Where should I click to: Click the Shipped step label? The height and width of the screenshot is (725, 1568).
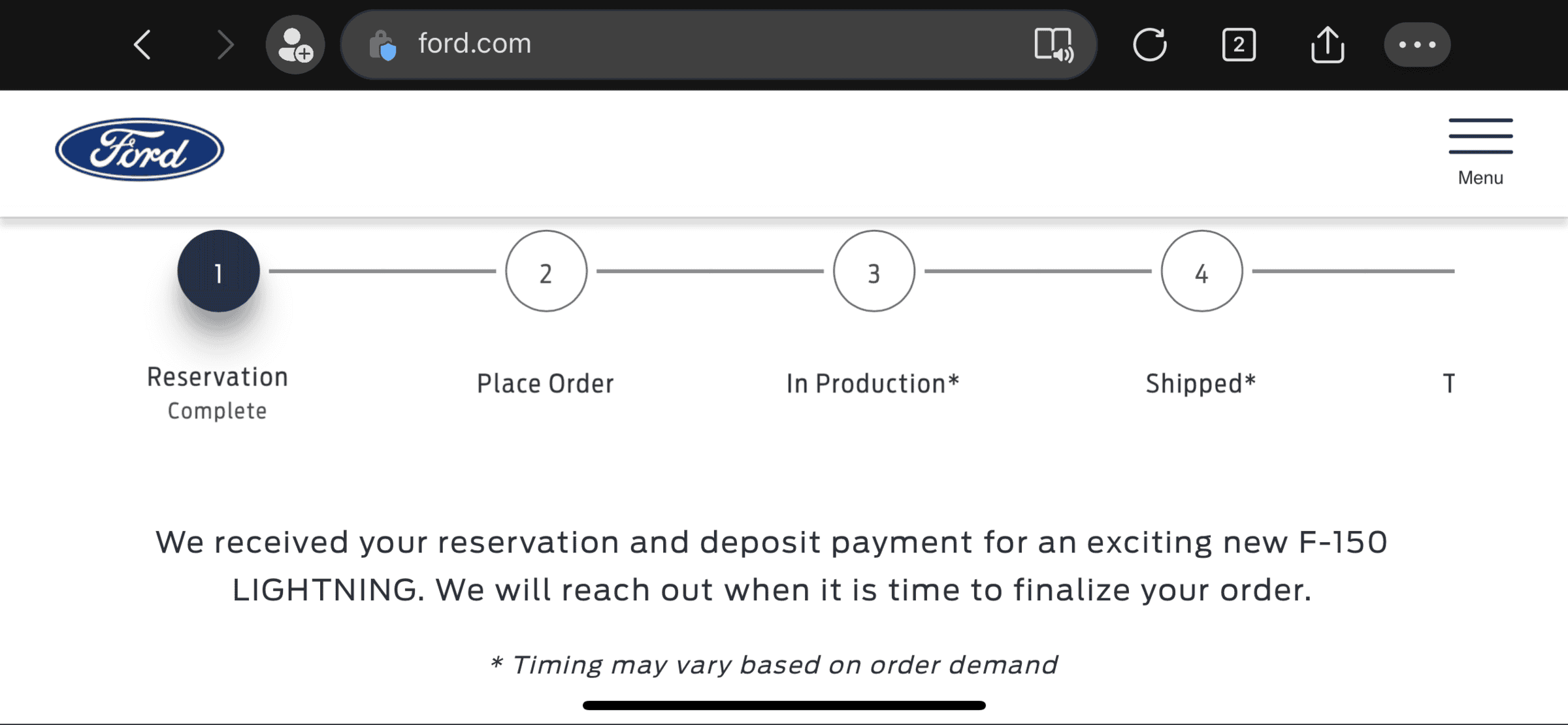(1201, 383)
